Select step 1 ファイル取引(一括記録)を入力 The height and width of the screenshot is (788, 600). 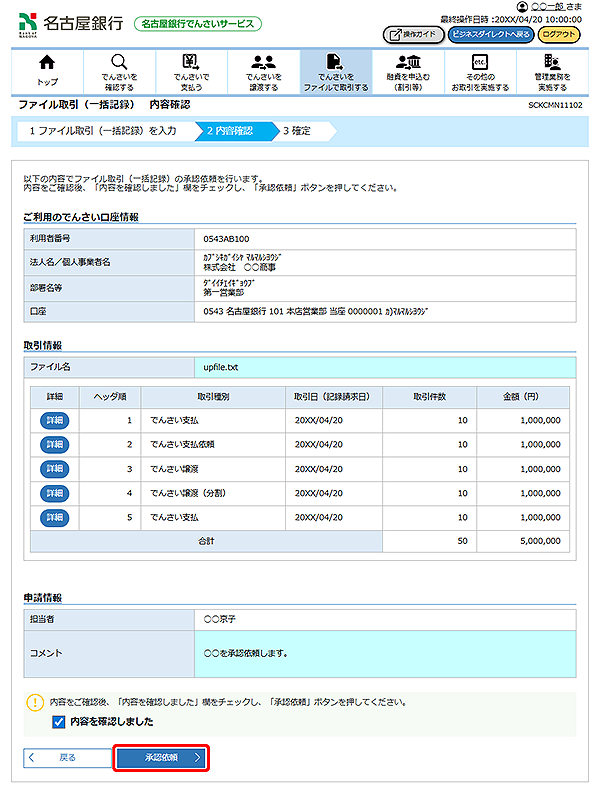pos(101,130)
